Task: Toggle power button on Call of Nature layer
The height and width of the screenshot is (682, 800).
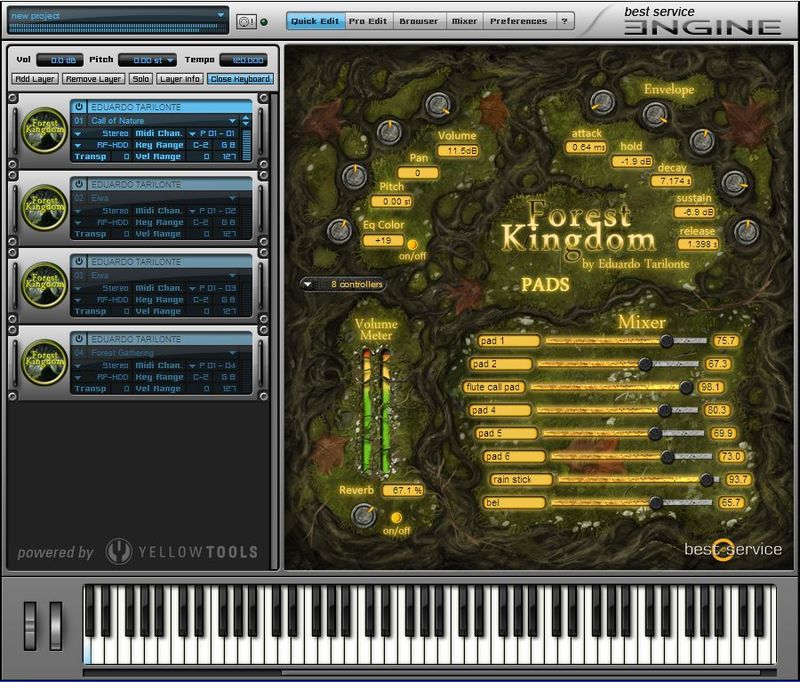Action: pyautogui.click(x=79, y=105)
